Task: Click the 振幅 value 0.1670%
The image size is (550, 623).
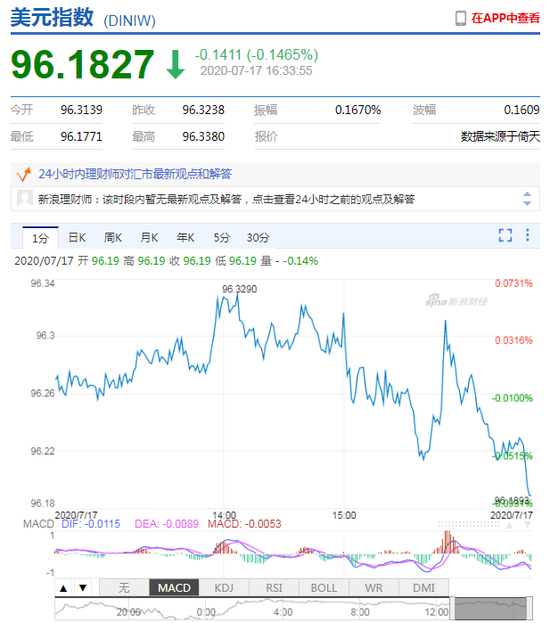Action: coord(358,110)
